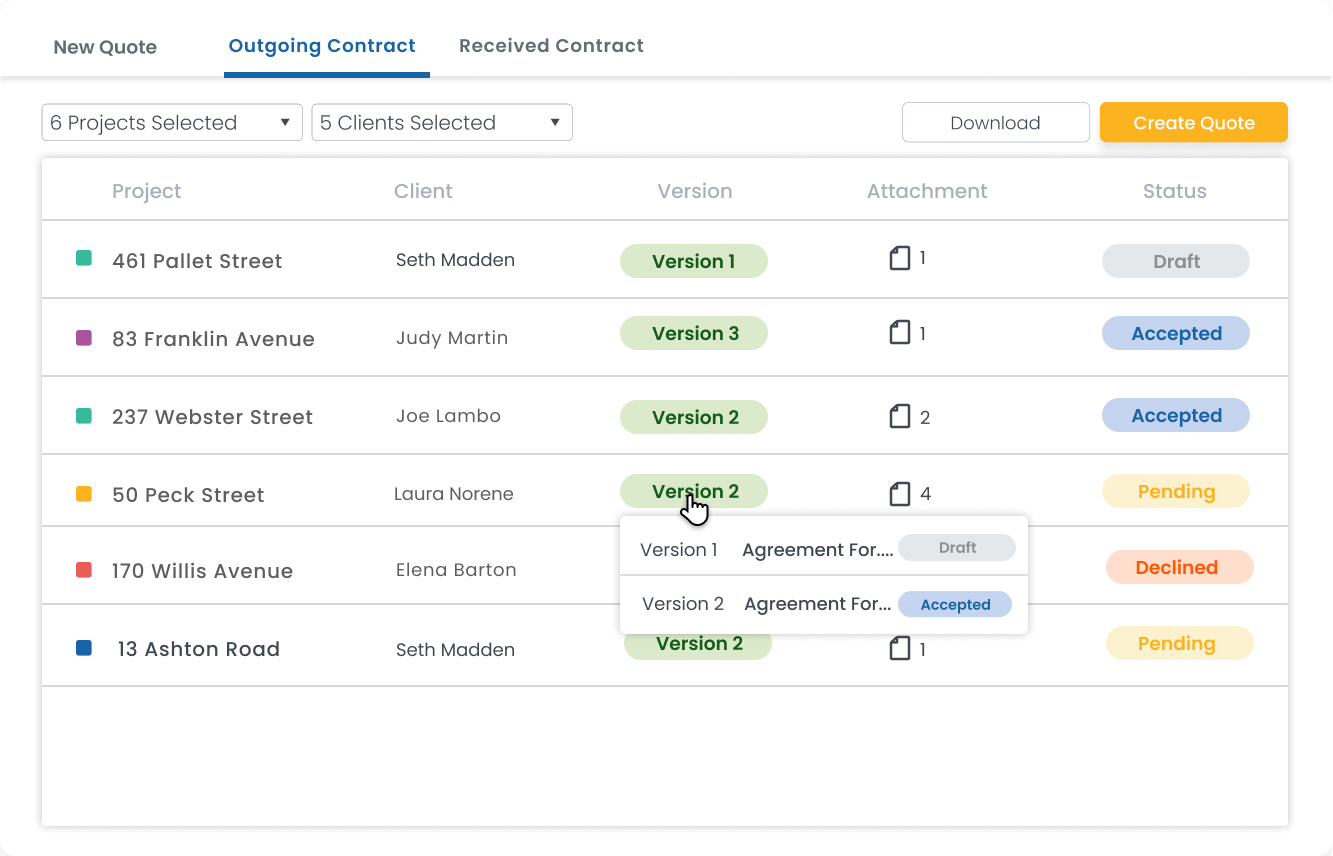Viewport: 1333px width, 856px height.
Task: Click attachment icon for 461 Pallet Street
Action: [x=900, y=259]
